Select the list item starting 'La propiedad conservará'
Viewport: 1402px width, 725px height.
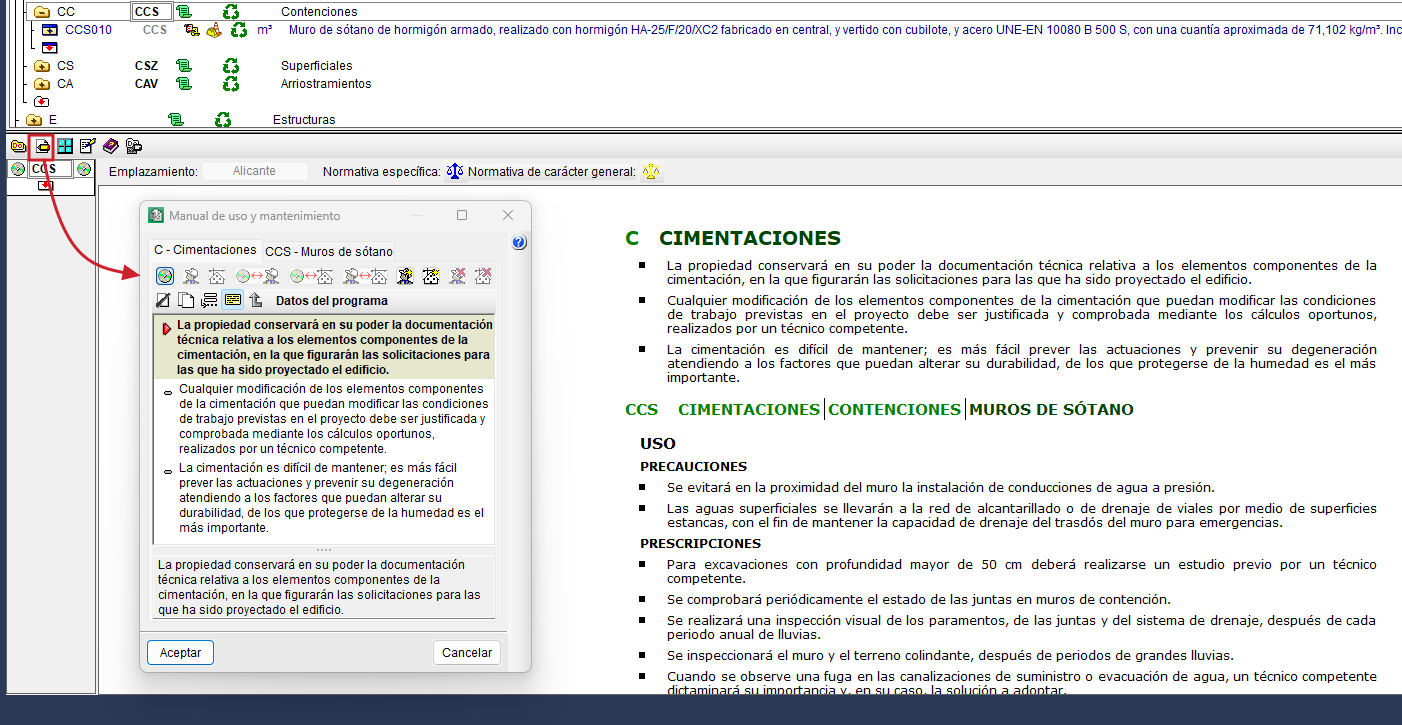(x=324, y=347)
